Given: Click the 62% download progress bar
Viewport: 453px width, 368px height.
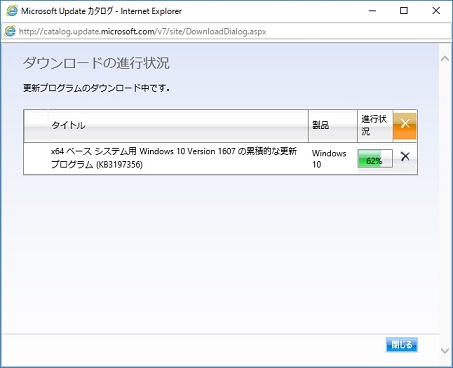Looking at the screenshot, I should (x=375, y=159).
